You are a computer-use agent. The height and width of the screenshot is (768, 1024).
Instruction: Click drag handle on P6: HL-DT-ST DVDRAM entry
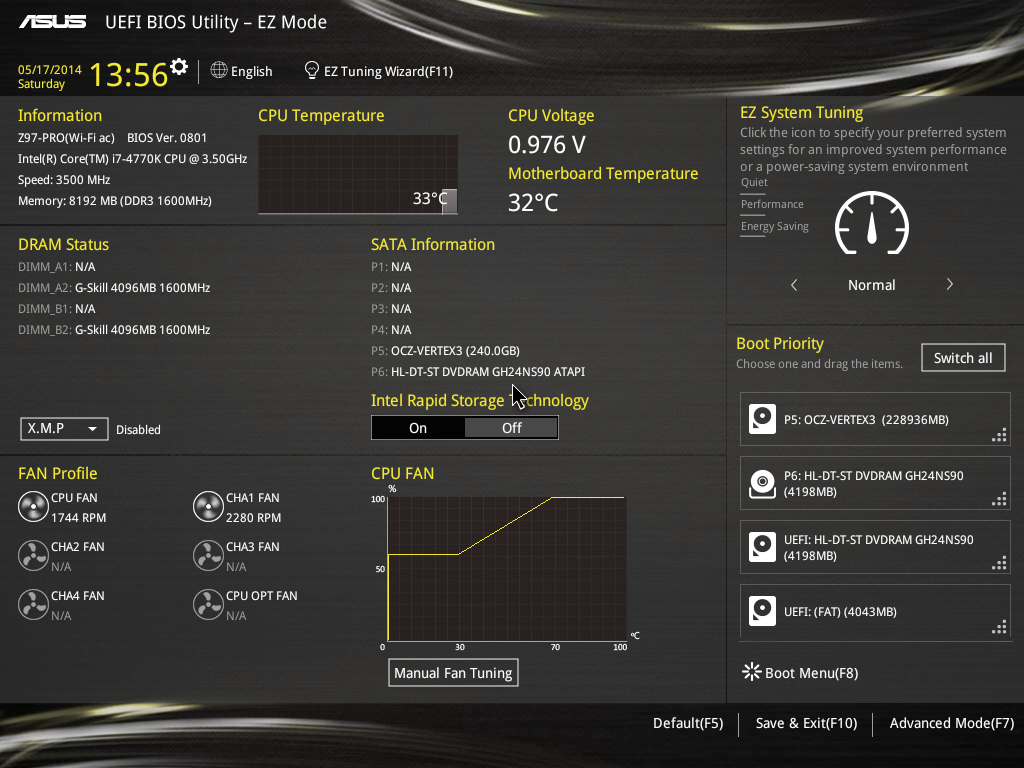999,500
